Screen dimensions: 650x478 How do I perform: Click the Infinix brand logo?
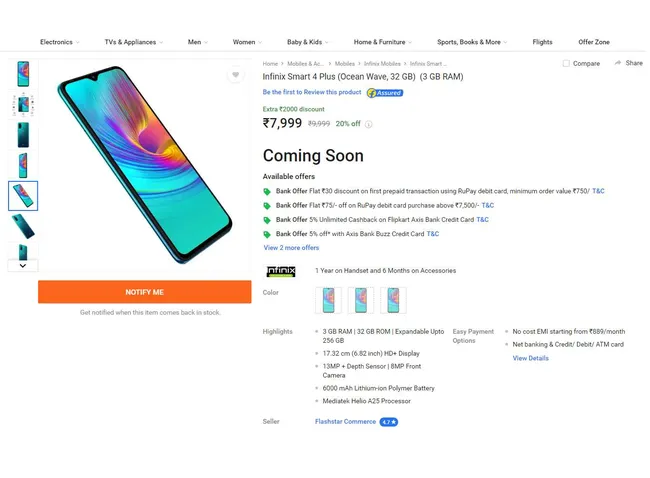[x=281, y=271]
